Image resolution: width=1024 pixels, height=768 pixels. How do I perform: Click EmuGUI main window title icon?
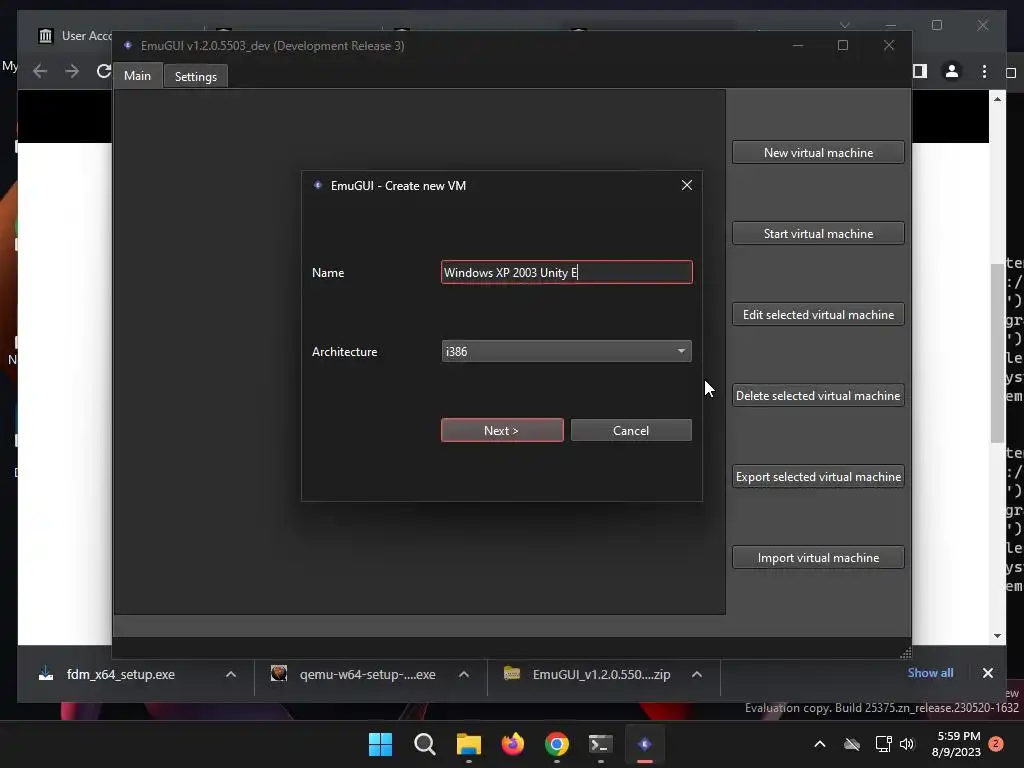[x=128, y=46]
